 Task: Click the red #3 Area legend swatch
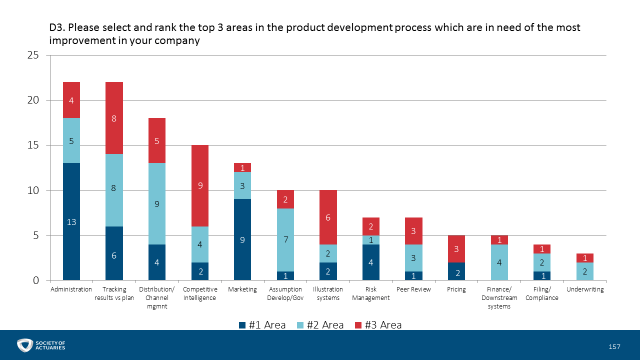358,325
